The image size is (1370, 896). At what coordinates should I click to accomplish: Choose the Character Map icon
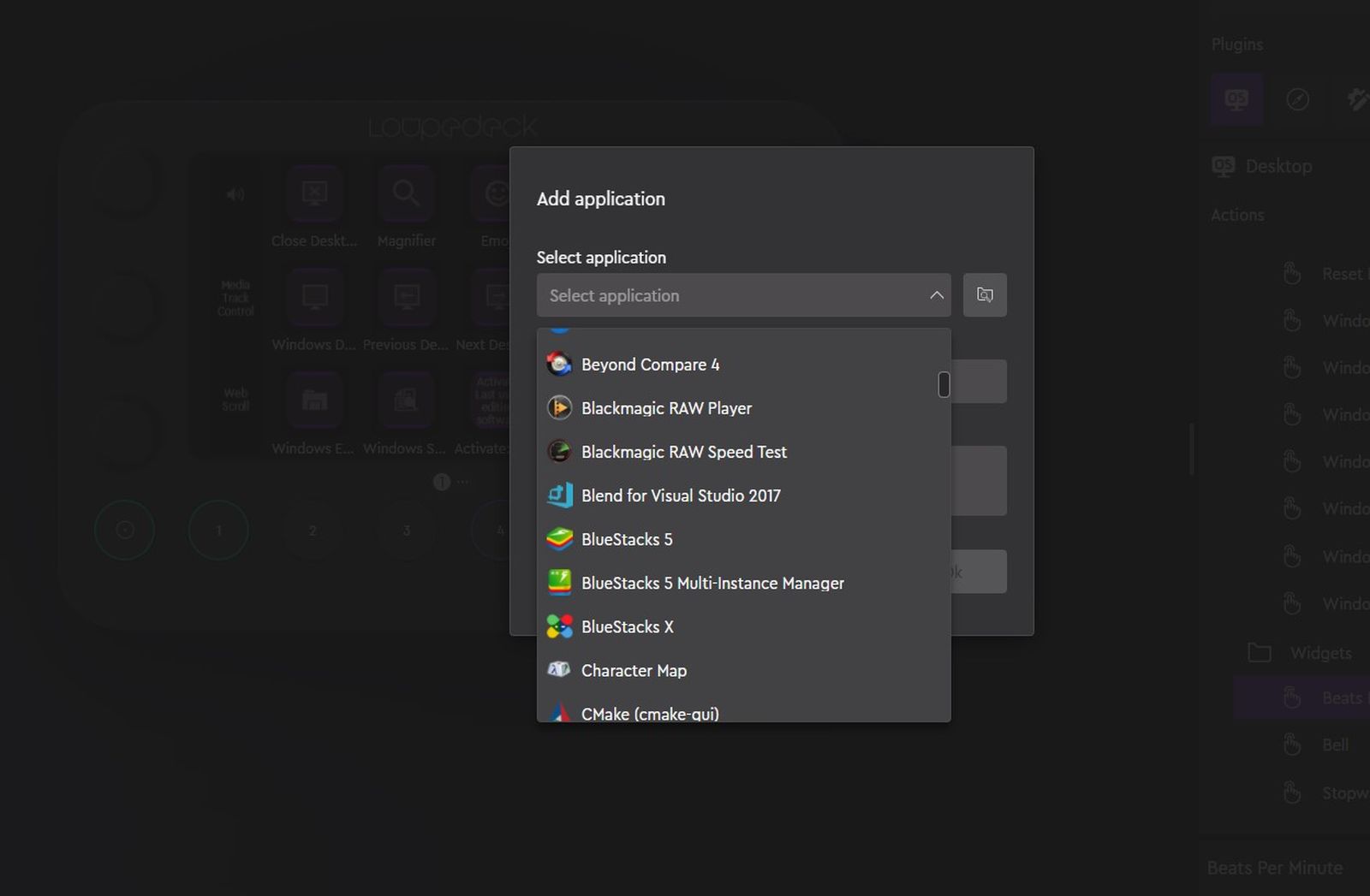[x=559, y=670]
